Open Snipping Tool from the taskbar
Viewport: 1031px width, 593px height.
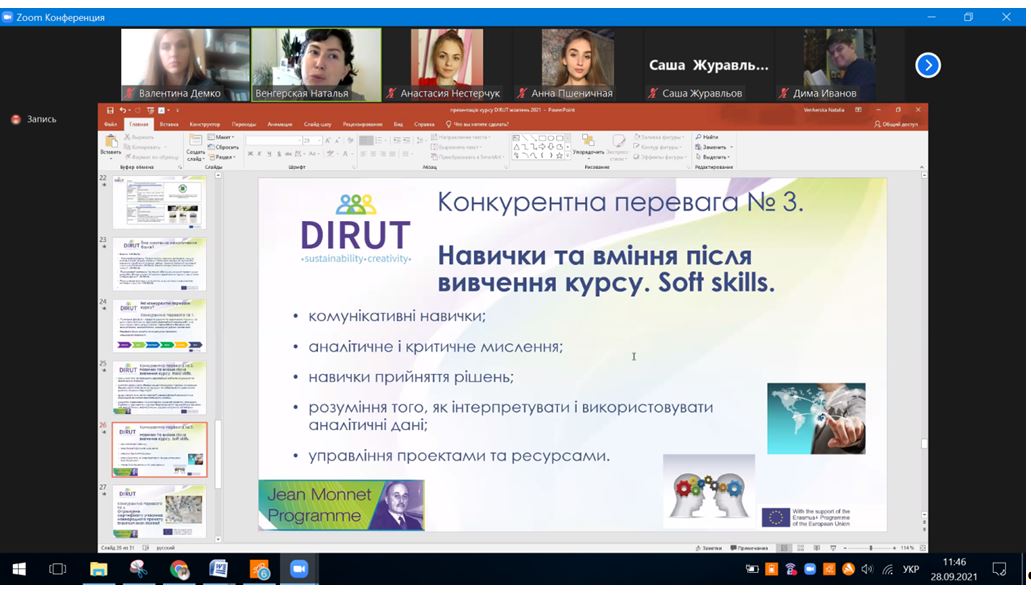coord(138,569)
